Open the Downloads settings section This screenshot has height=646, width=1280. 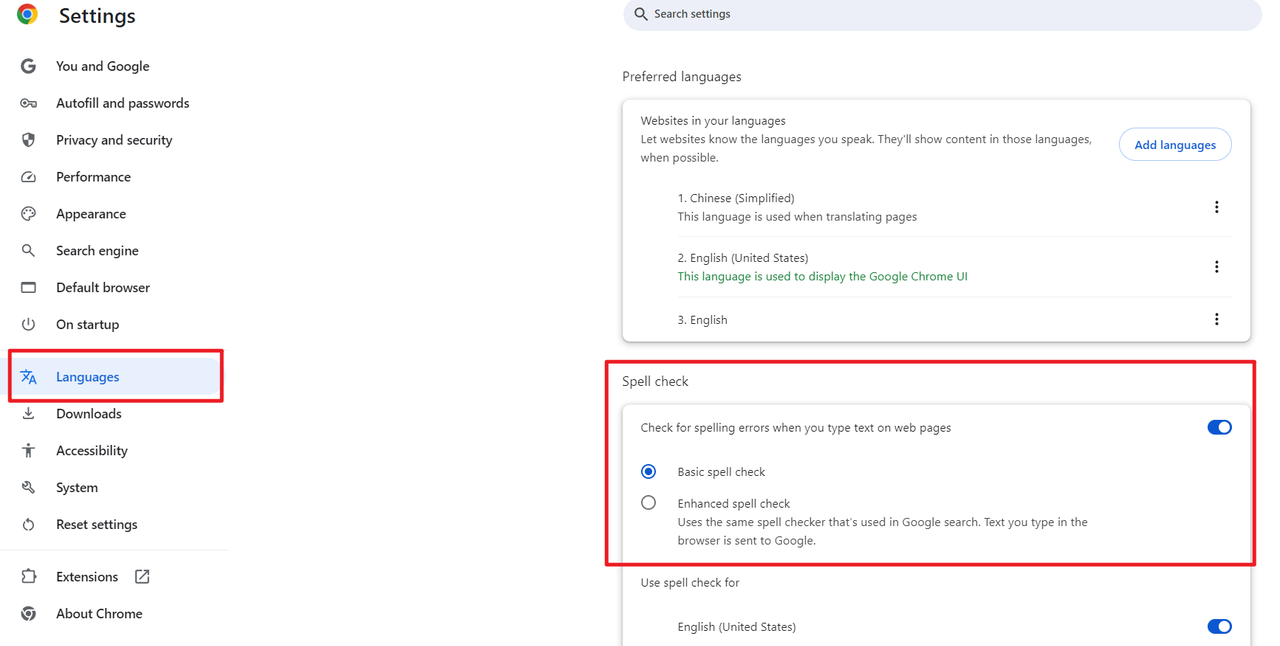coord(88,414)
